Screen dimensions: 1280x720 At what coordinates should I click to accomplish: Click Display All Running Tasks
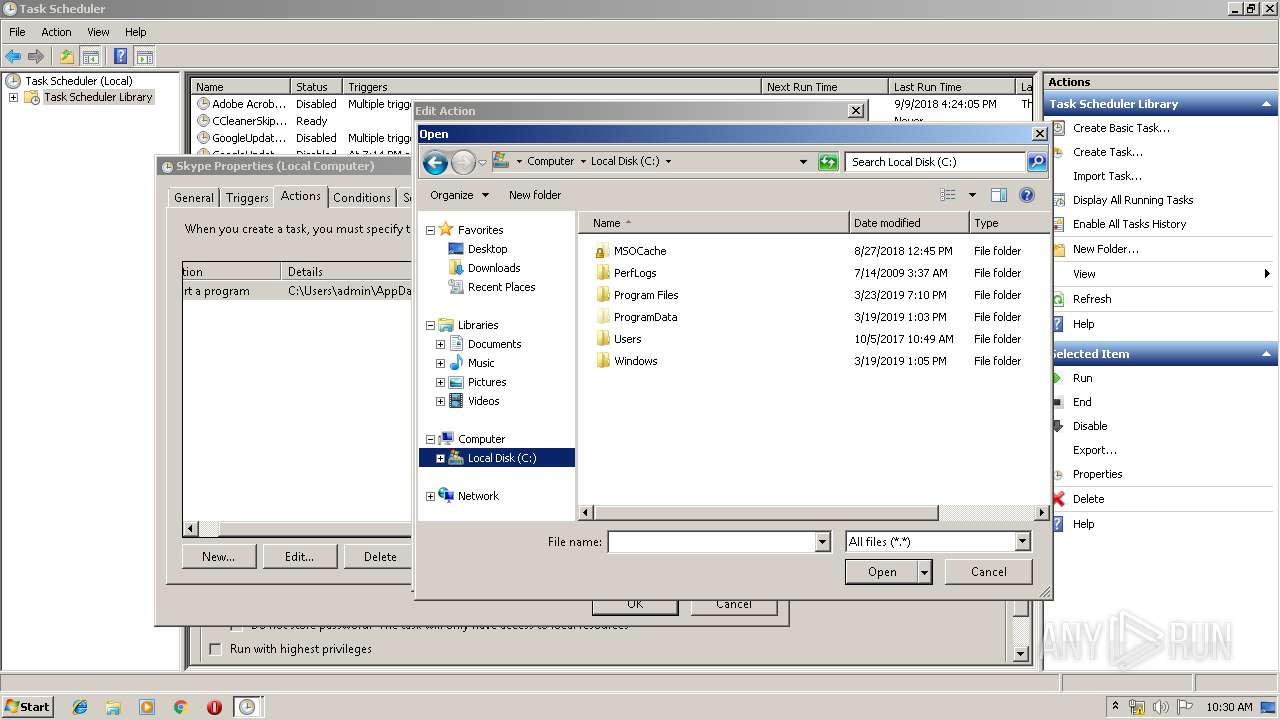1133,200
